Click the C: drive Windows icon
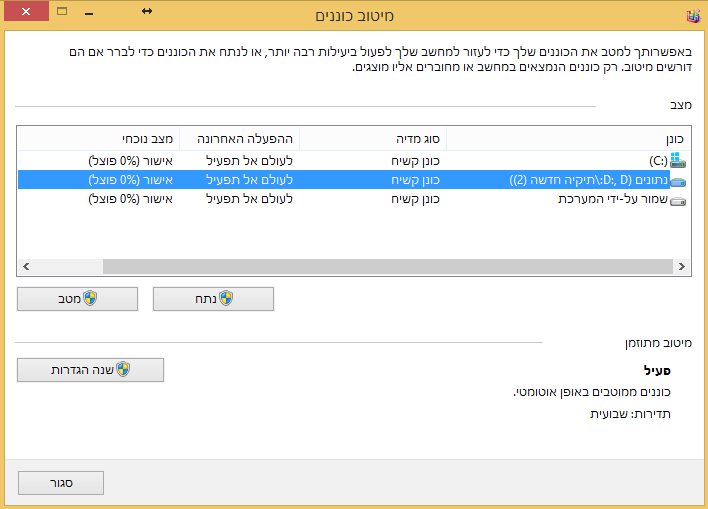708x509 pixels. [x=678, y=160]
